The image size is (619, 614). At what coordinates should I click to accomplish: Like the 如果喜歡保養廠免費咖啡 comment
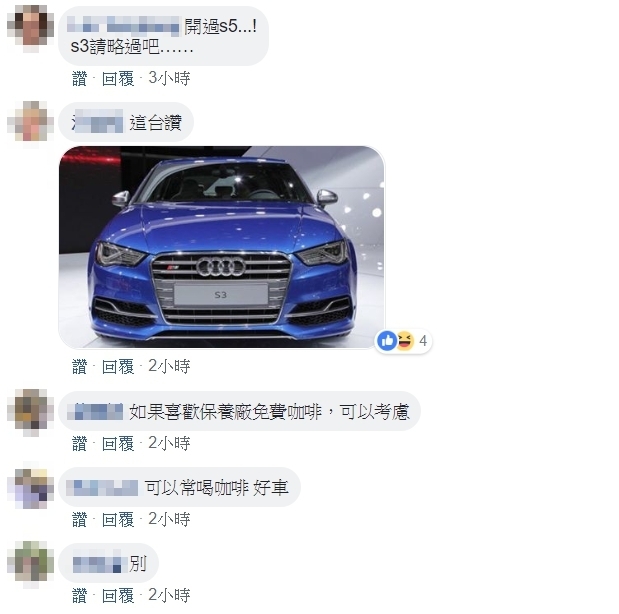[x=79, y=443]
